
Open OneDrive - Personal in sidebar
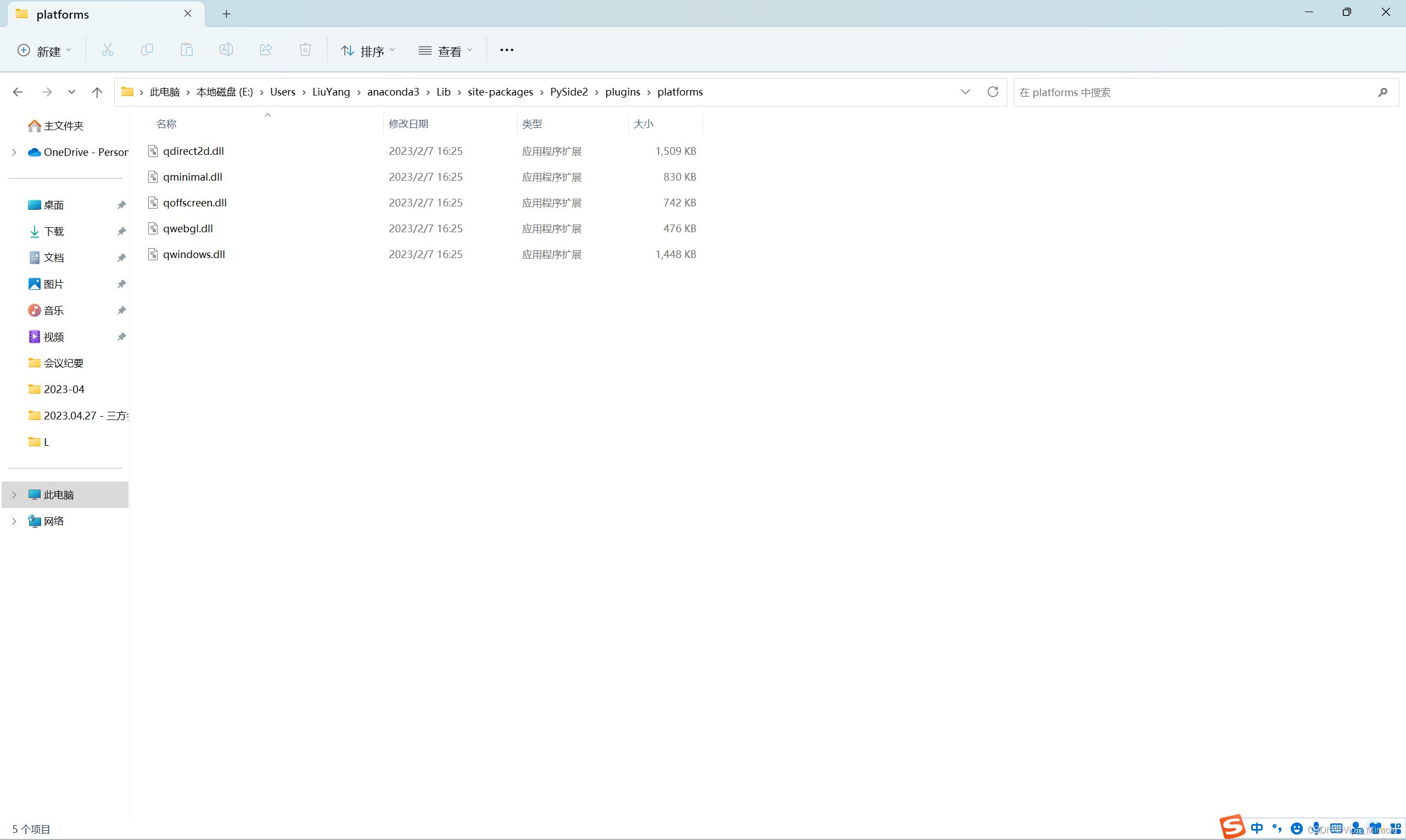tap(78, 152)
